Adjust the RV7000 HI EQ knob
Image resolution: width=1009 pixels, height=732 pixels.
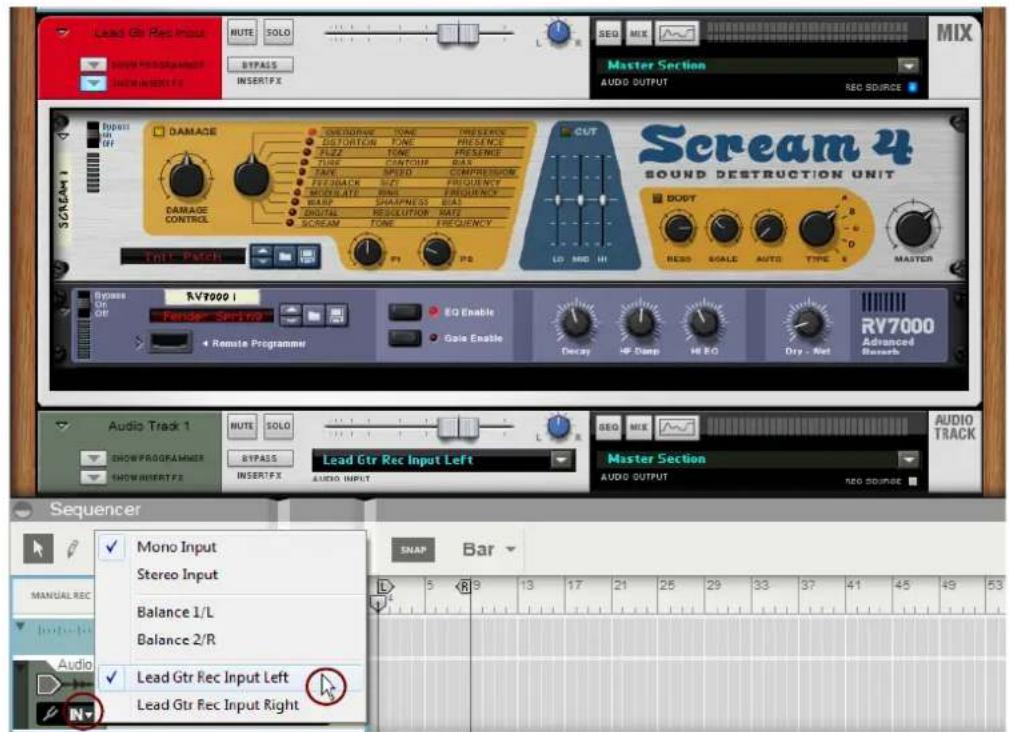coord(704,322)
